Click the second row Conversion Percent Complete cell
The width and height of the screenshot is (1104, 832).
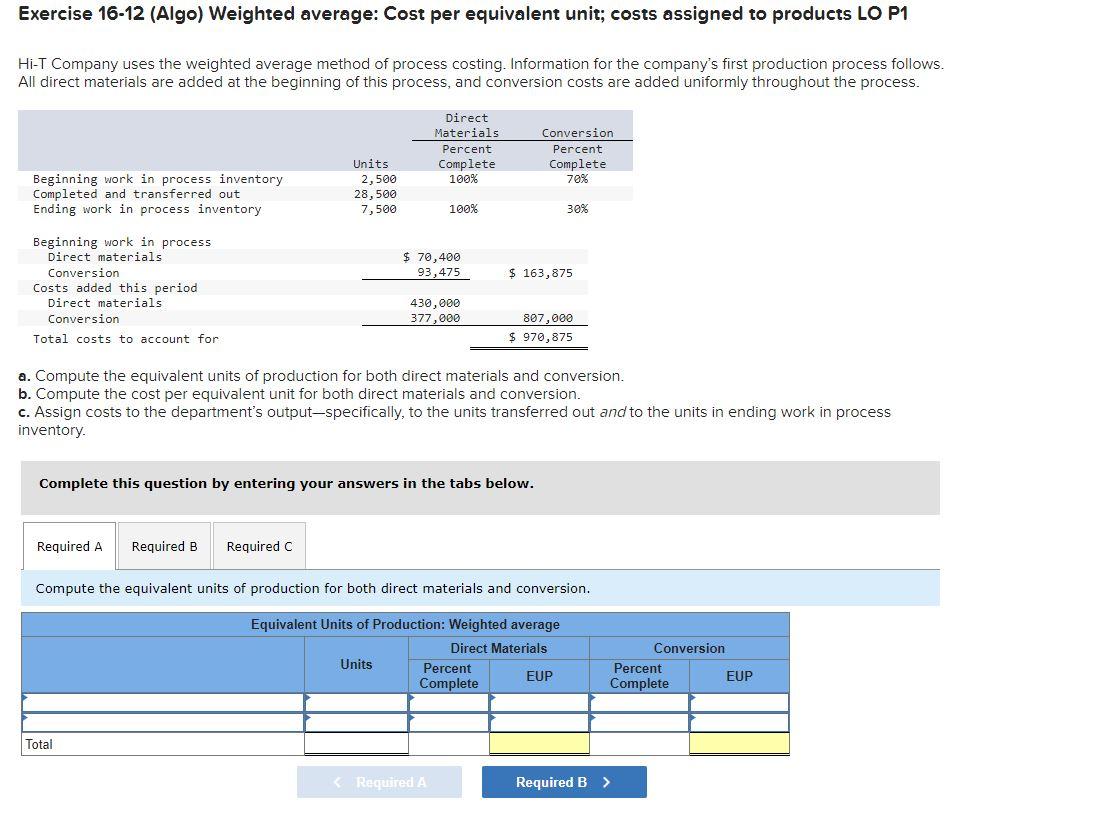[640, 722]
